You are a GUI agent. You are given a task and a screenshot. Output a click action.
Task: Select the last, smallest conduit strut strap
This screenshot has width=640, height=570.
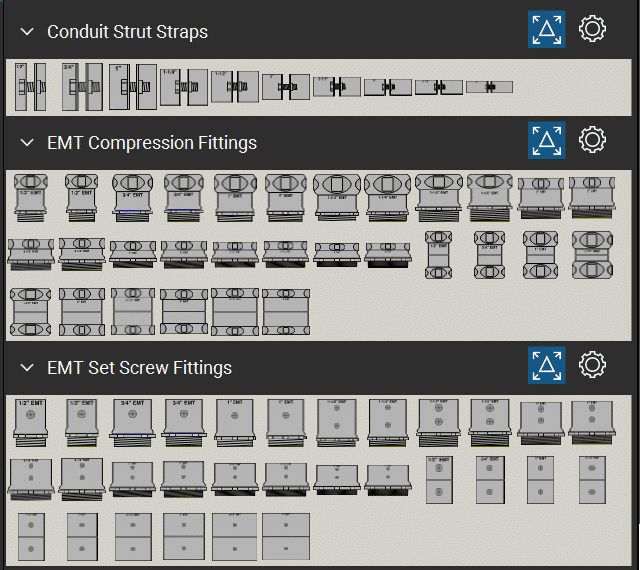point(489,87)
